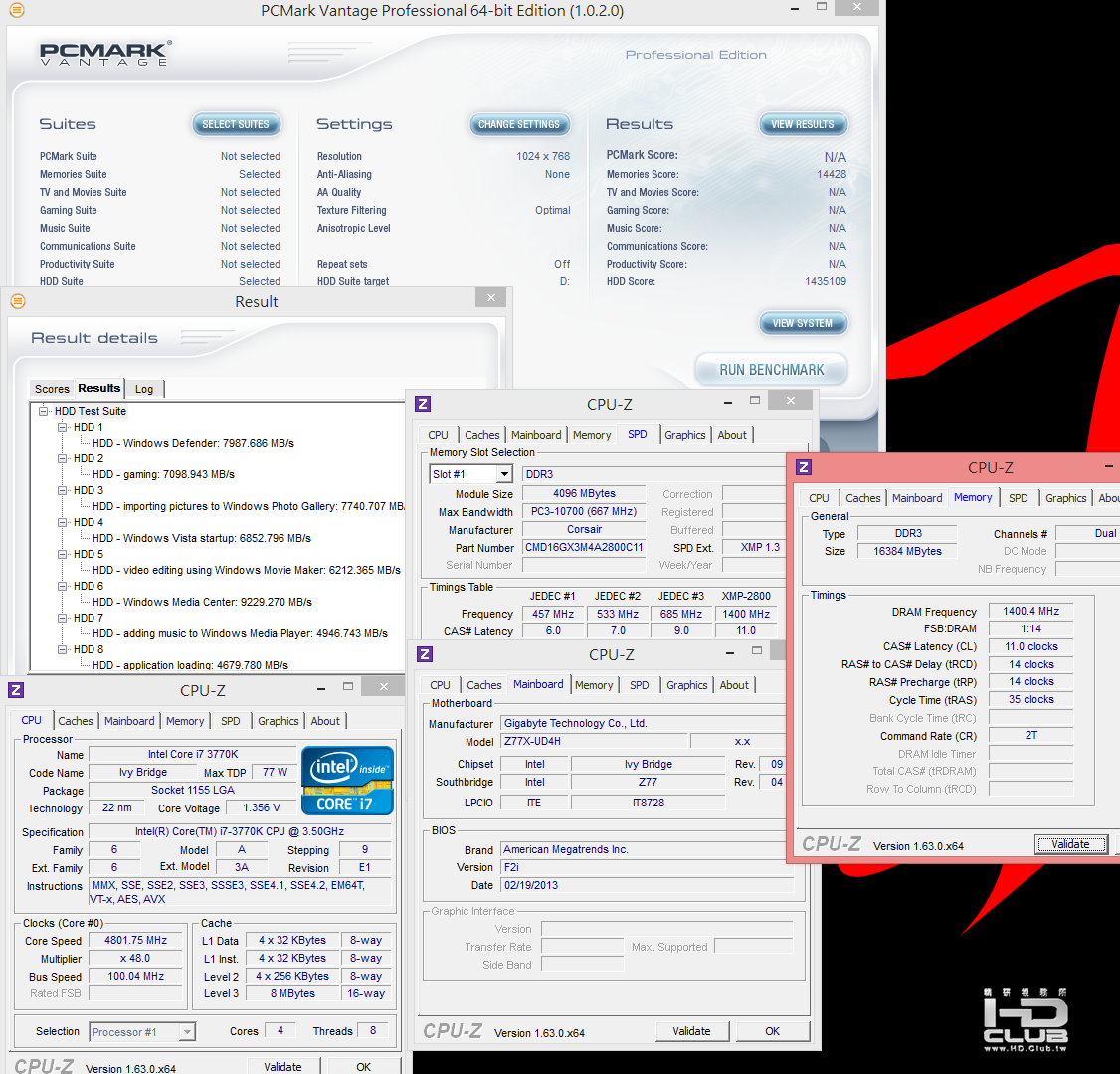Collapse the HDD 4 tree node

click(x=63, y=522)
